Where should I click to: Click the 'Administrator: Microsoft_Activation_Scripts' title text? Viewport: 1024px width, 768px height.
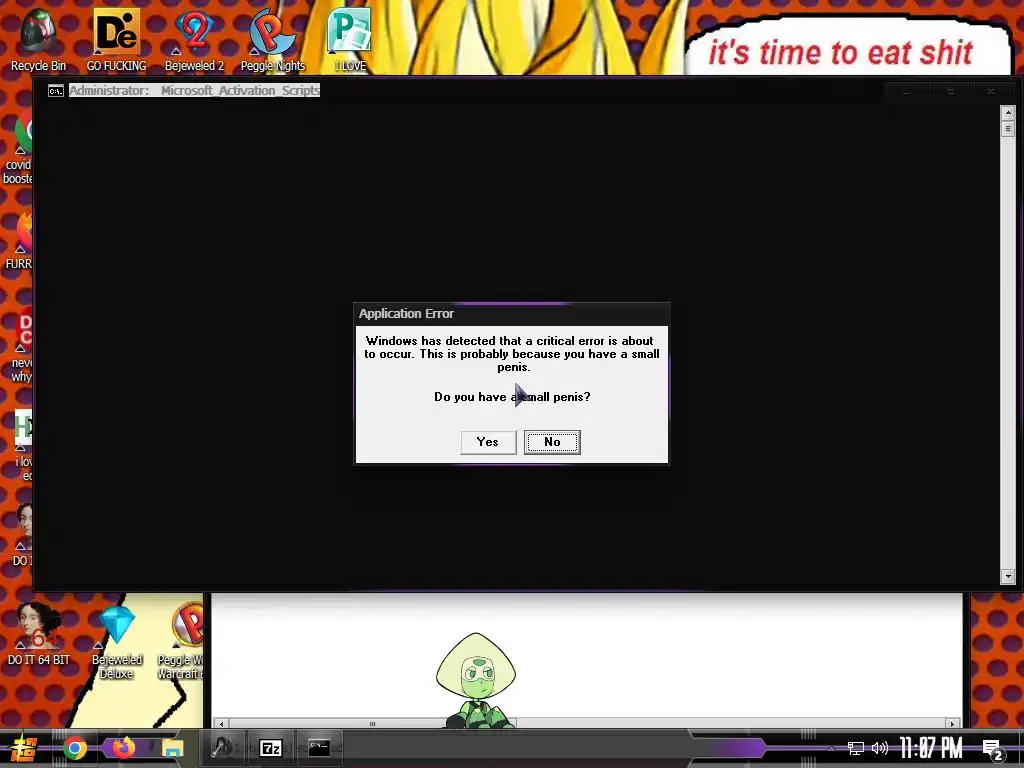point(195,91)
